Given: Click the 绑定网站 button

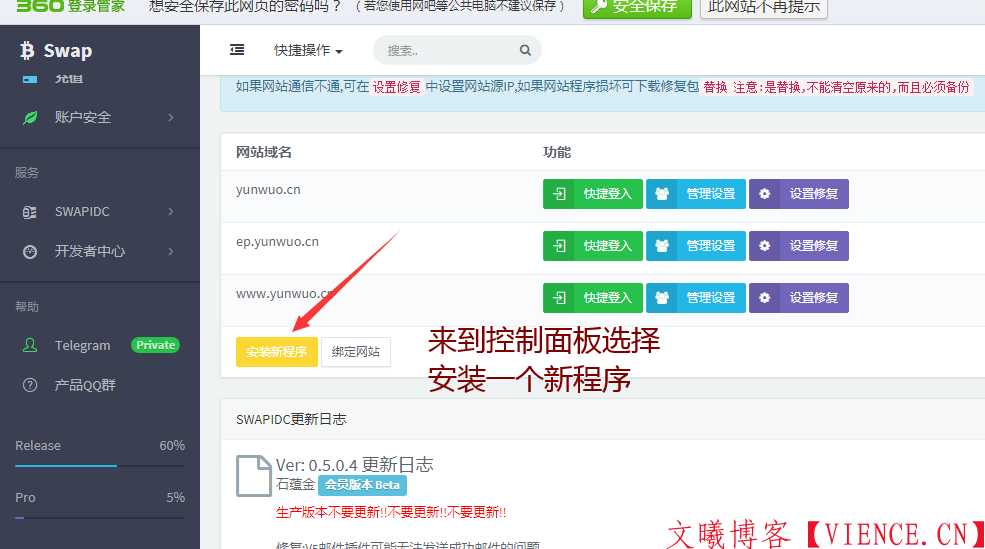Looking at the screenshot, I should point(356,352).
